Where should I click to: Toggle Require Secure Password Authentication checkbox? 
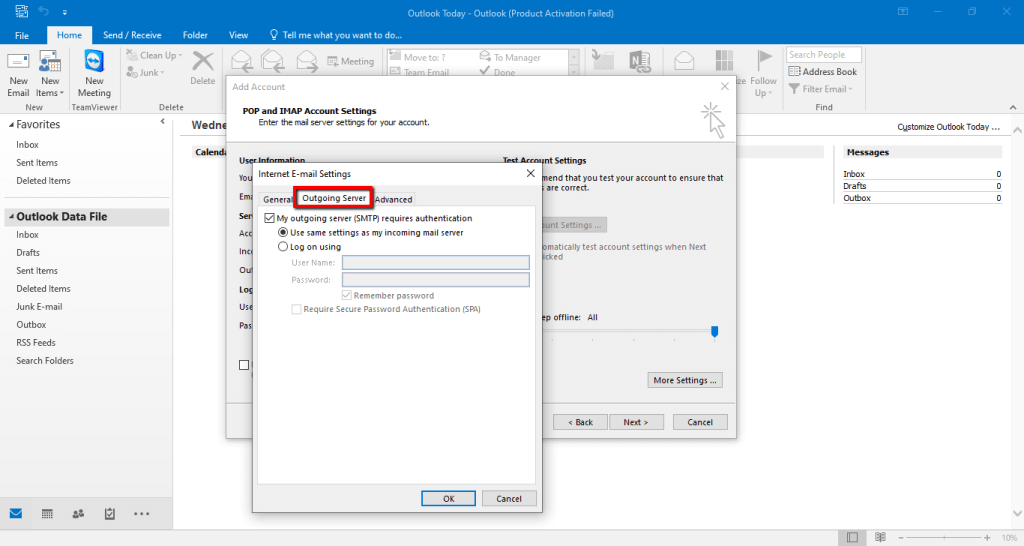coord(296,309)
